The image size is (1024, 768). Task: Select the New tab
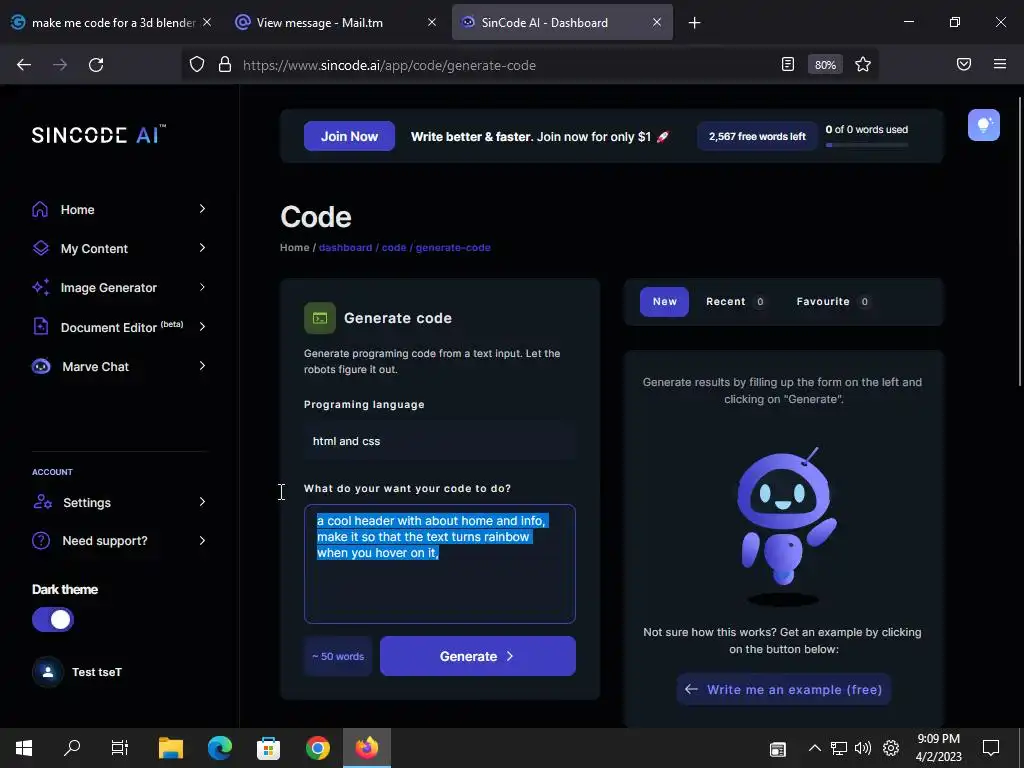(x=664, y=302)
